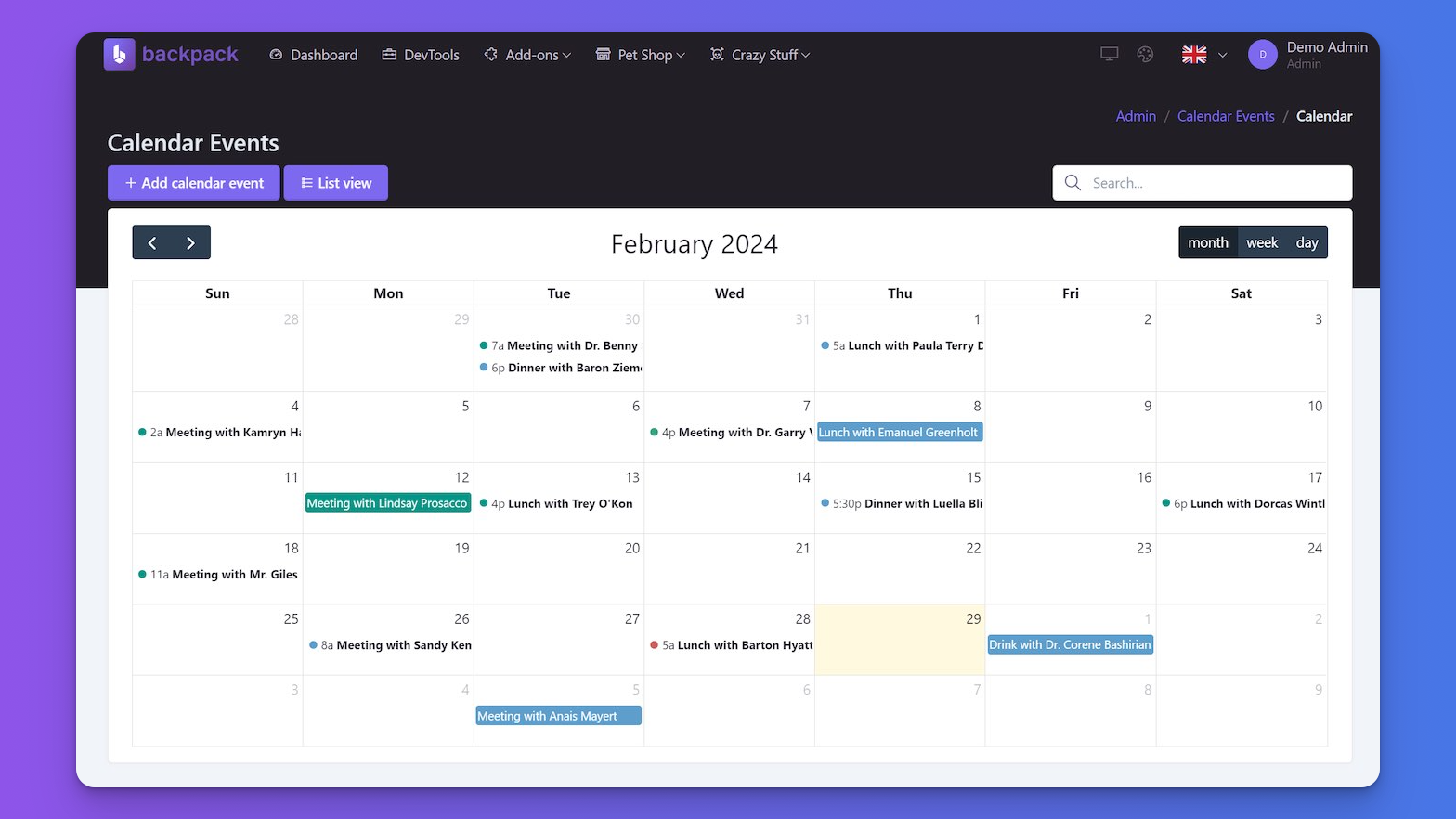Open the green Meeting with Lindsay Prosacco event

(x=387, y=503)
